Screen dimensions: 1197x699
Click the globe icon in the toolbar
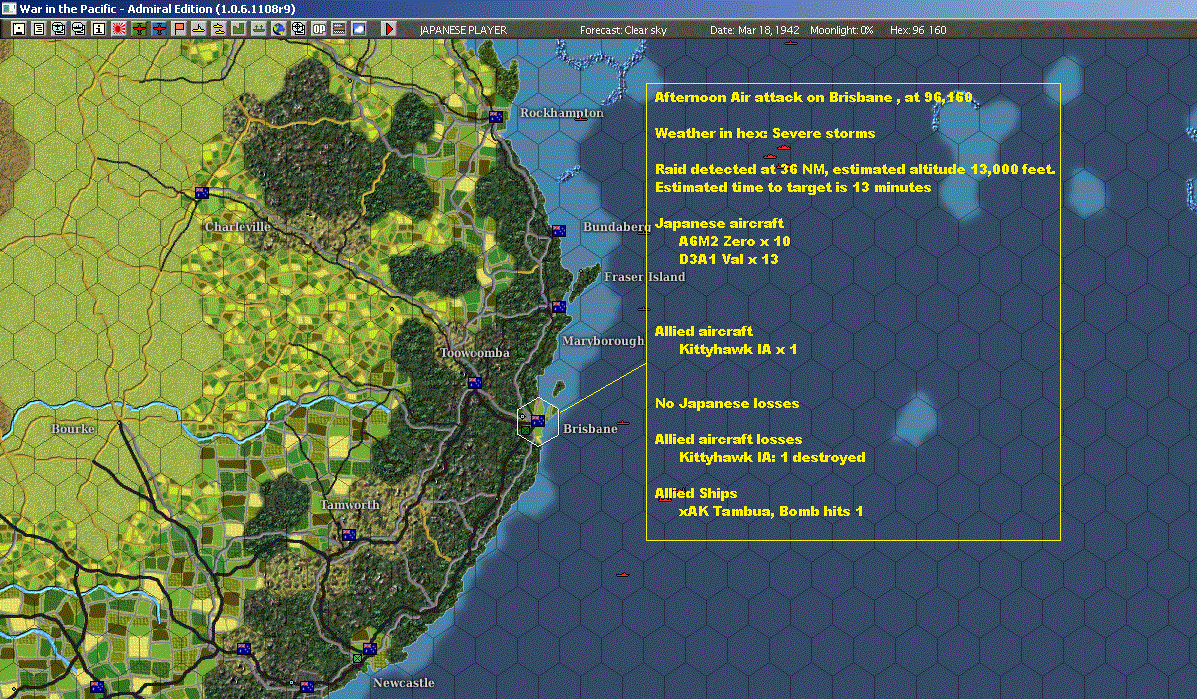pos(279,29)
